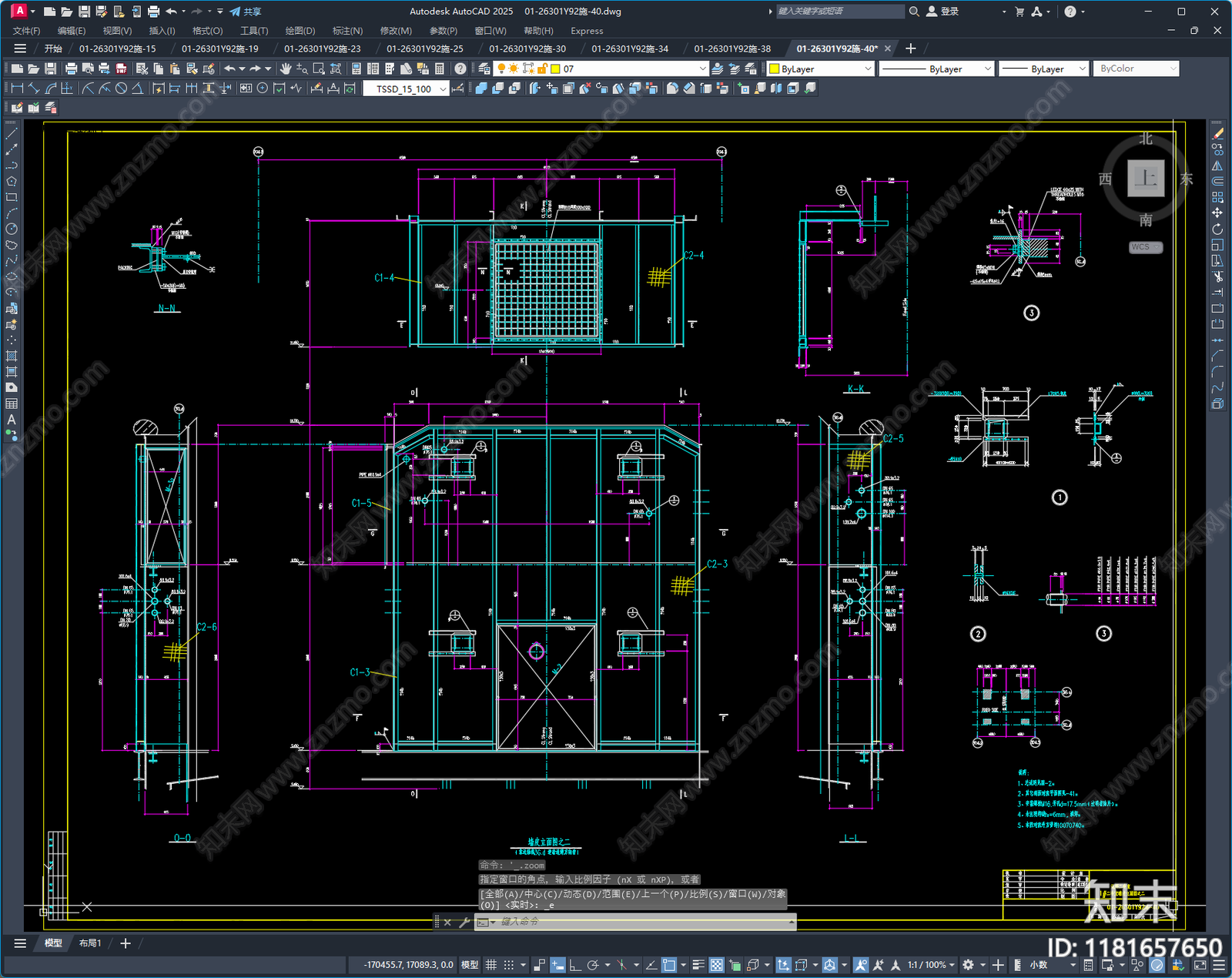Click the Plot printer icon
Viewport: 1232px width, 978px height.
(71, 69)
